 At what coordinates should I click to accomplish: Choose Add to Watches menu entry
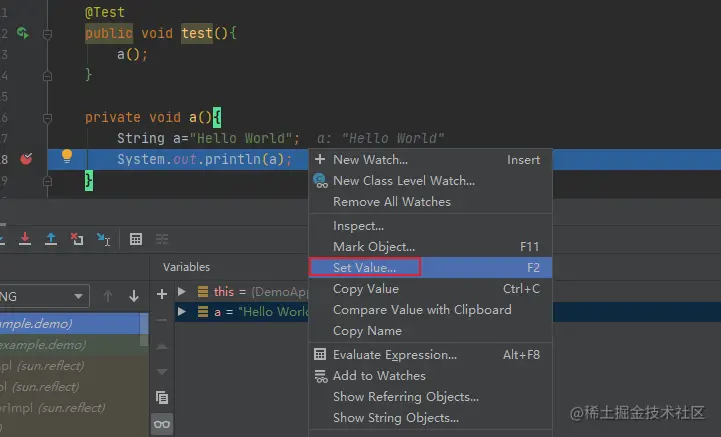430,376
